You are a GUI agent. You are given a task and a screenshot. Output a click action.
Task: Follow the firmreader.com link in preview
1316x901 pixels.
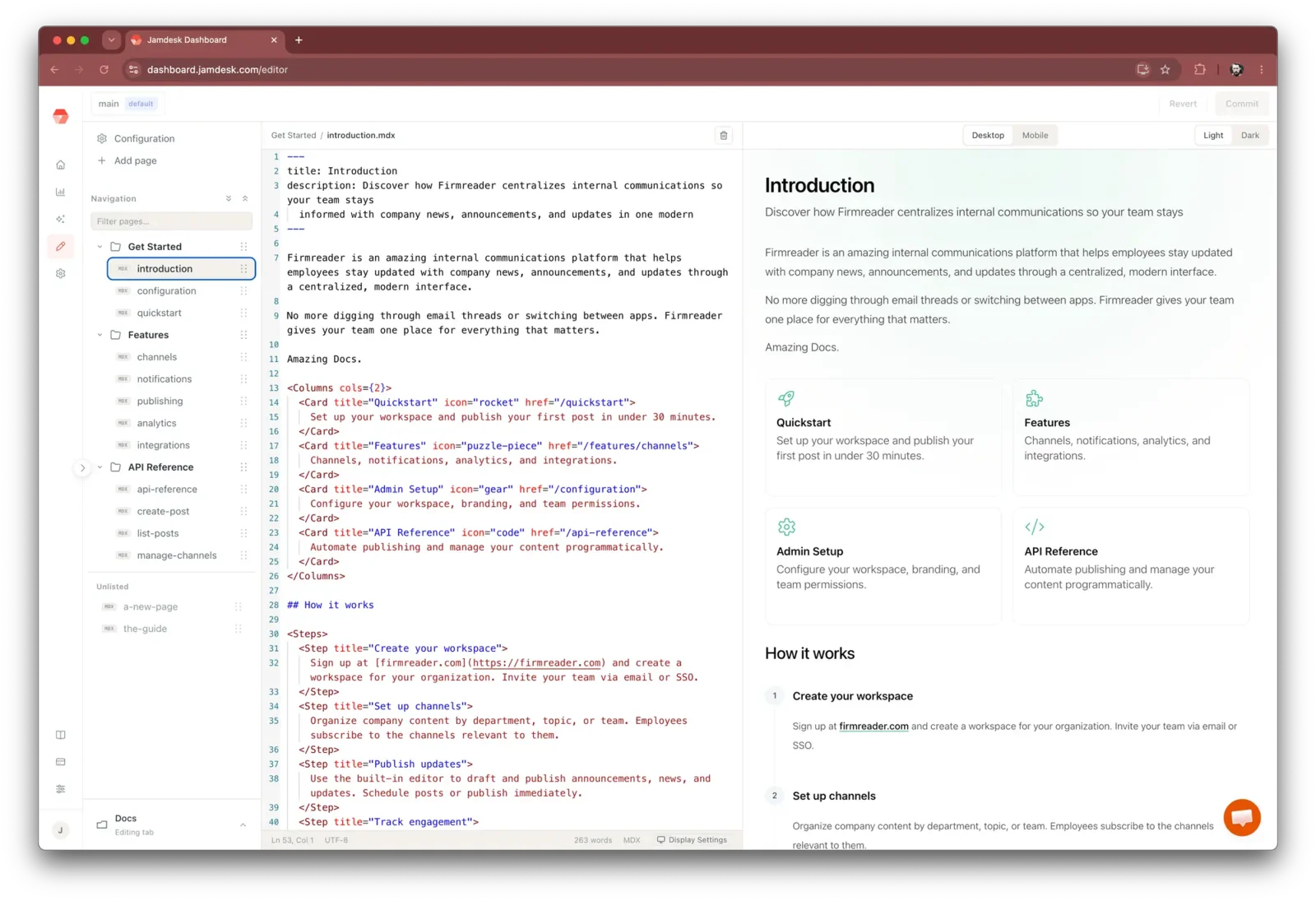[x=873, y=727]
